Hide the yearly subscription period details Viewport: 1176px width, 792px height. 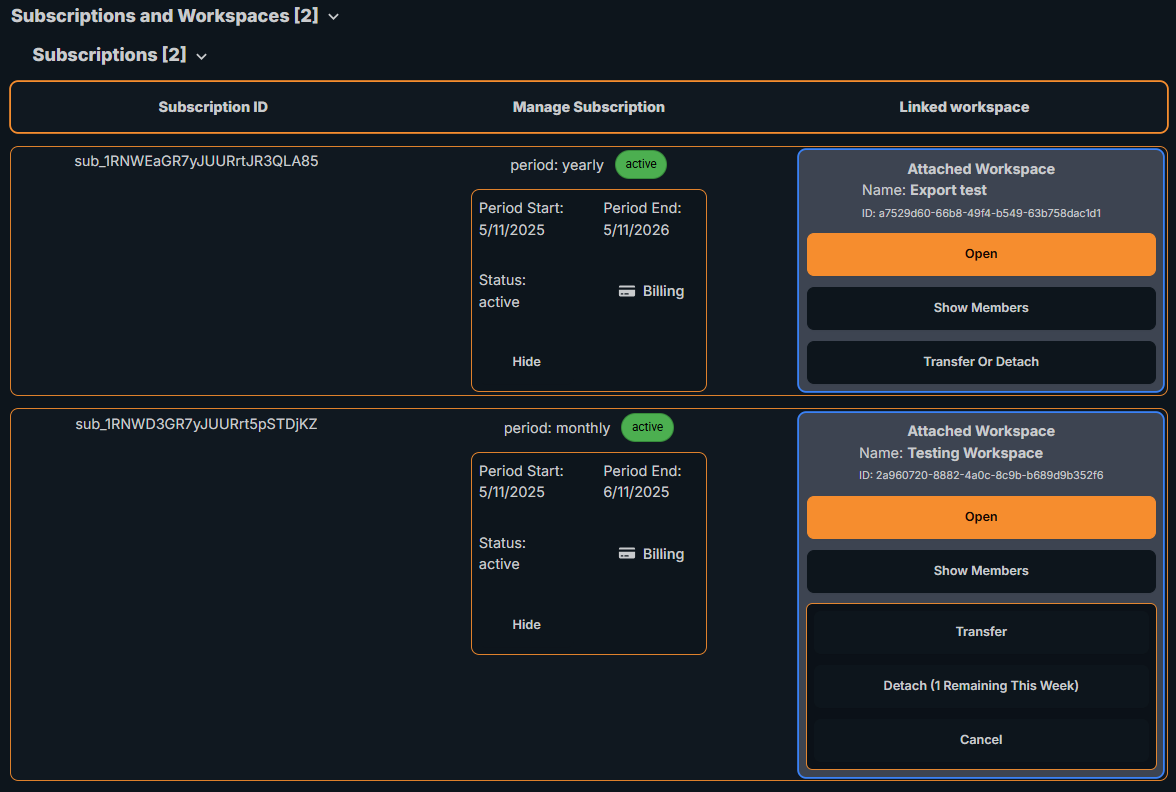[x=526, y=361]
